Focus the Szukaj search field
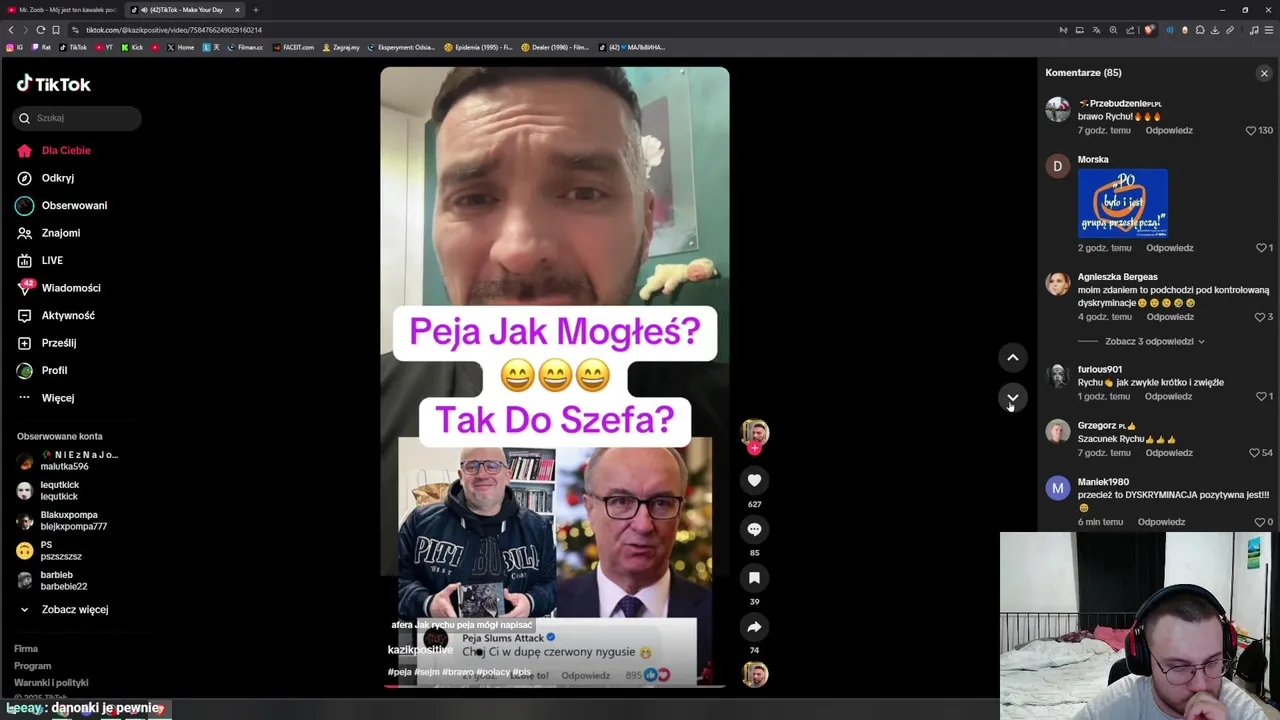The height and width of the screenshot is (720, 1280). (77, 118)
